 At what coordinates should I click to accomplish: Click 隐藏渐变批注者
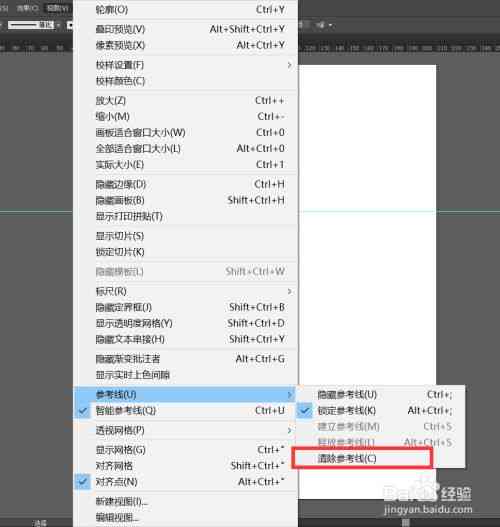pos(185,359)
